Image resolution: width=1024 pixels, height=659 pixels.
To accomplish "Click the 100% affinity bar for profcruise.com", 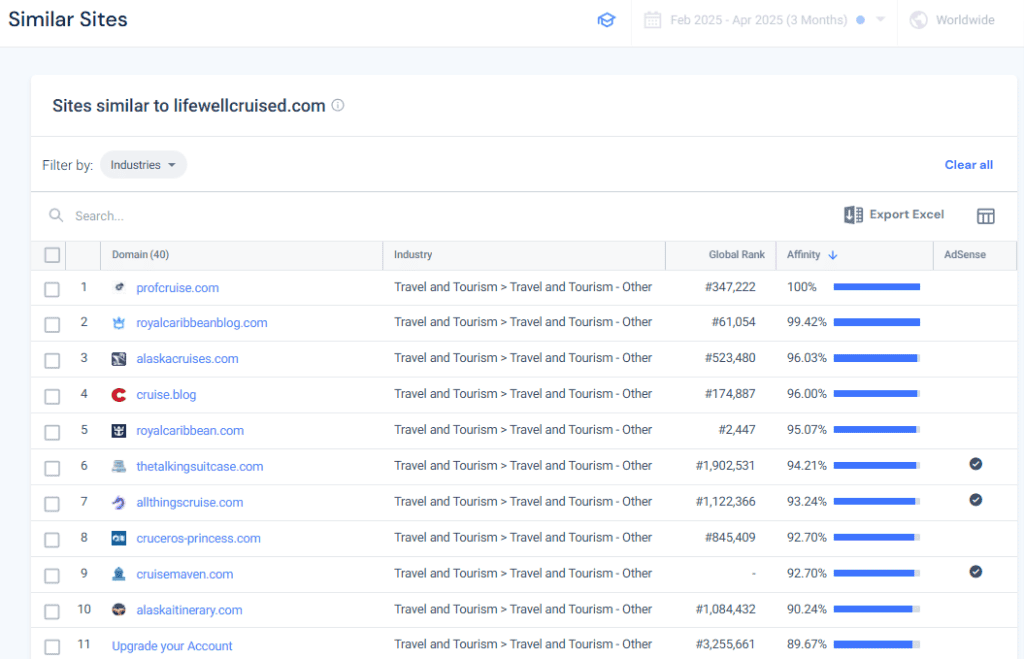I will point(877,287).
